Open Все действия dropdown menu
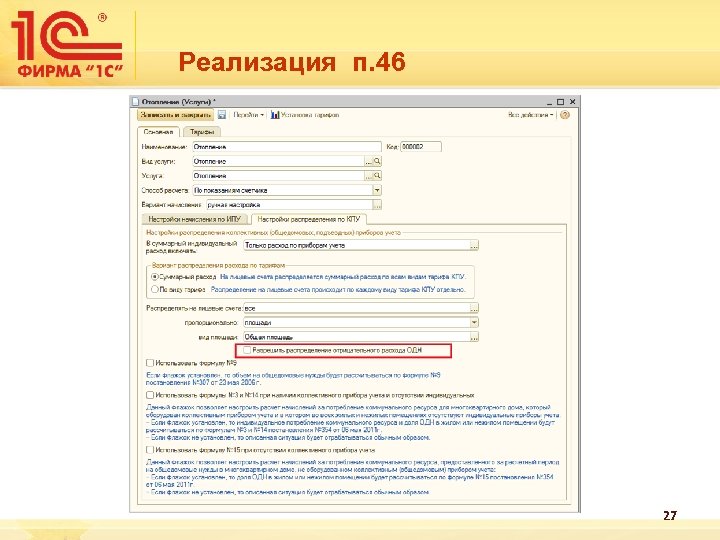Viewport: 720px width, 540px height. (x=530, y=115)
